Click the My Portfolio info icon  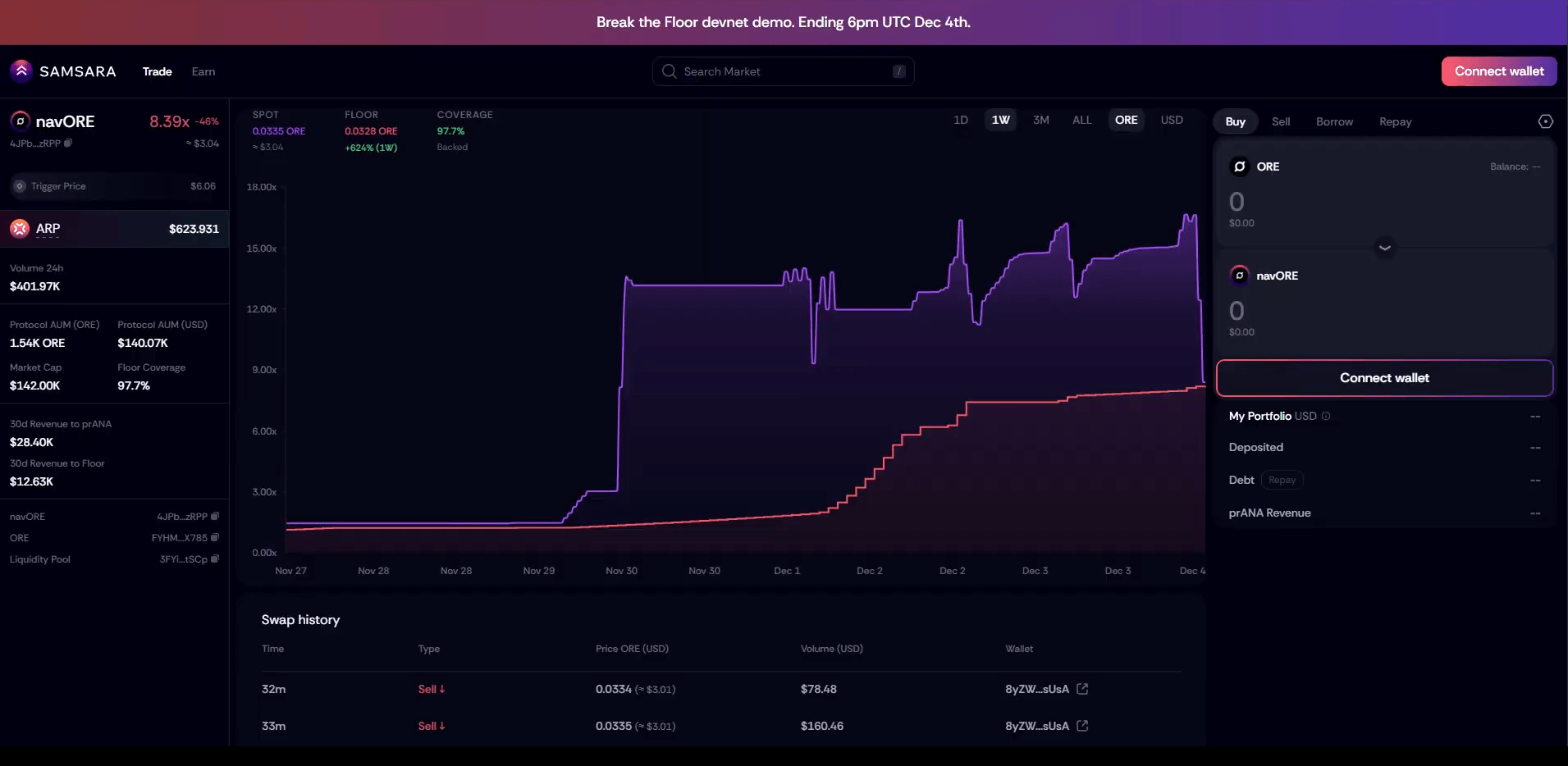point(1326,416)
